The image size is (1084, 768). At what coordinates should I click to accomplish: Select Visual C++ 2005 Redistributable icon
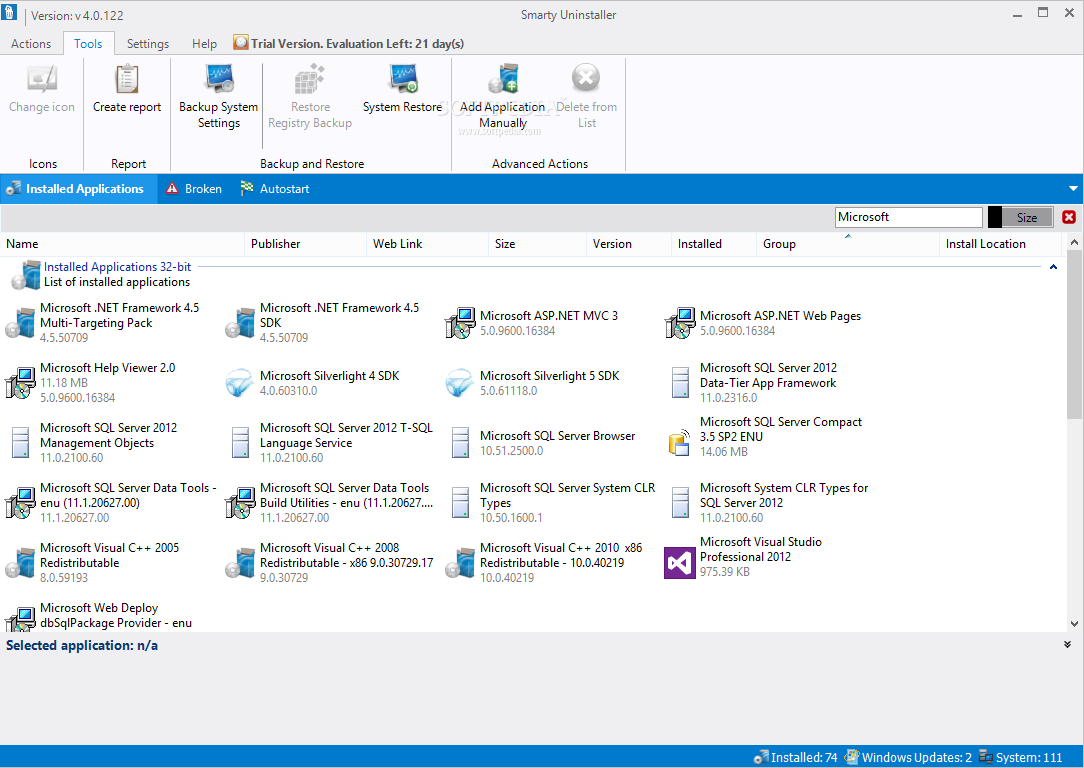click(x=20, y=563)
